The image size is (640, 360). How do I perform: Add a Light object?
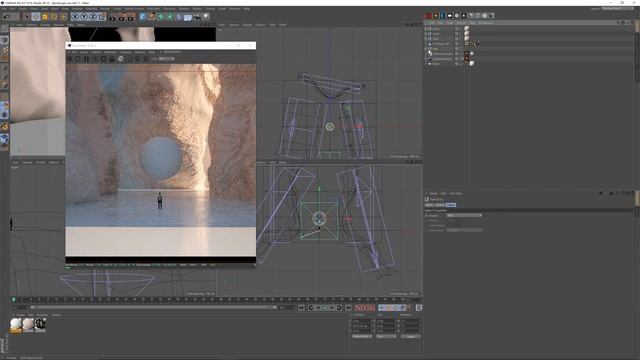206,17
